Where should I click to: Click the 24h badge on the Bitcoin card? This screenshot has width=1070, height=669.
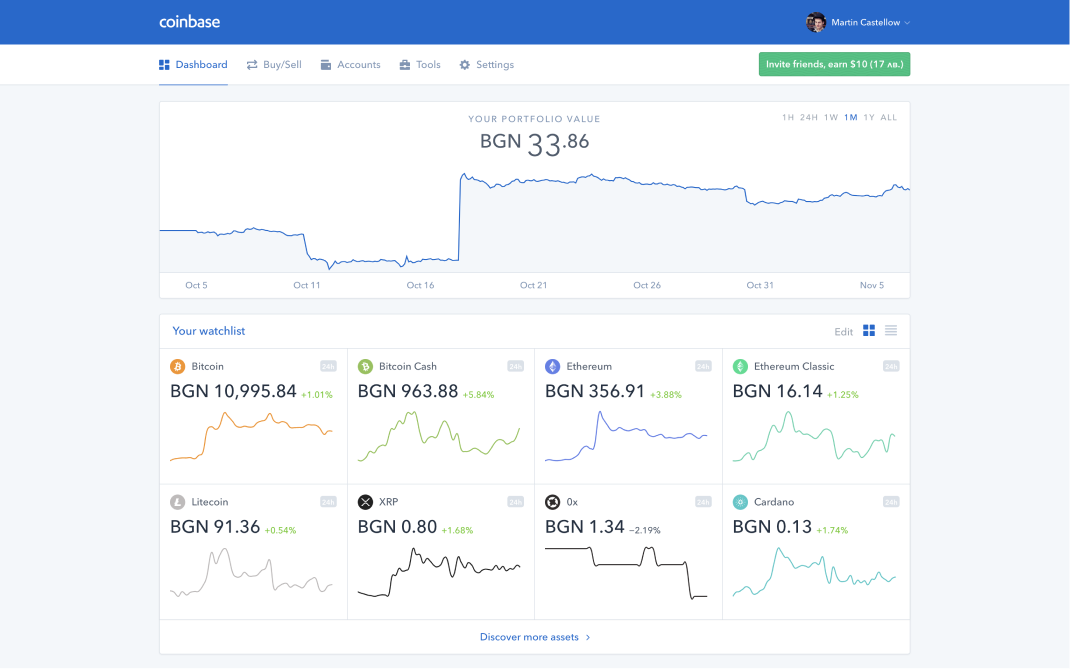(328, 367)
